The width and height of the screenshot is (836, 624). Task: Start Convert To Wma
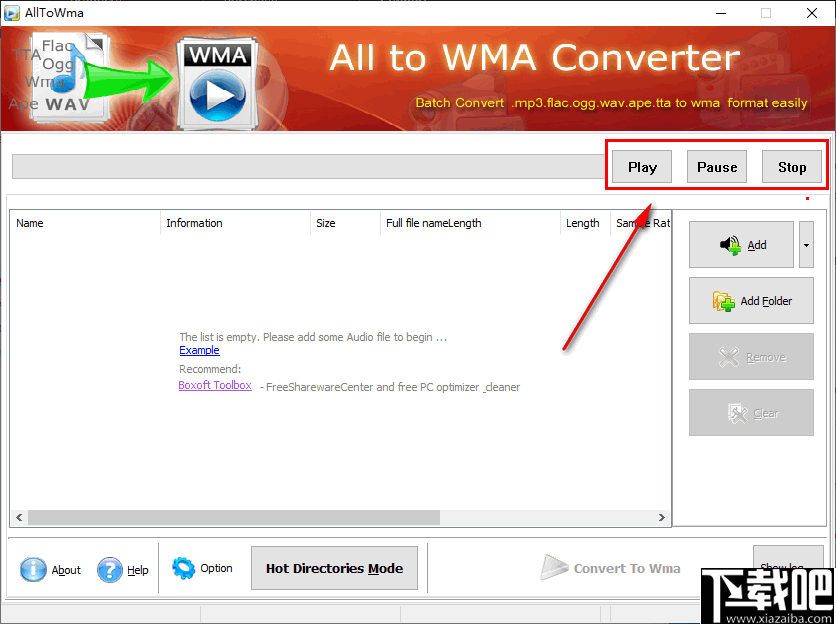click(611, 567)
